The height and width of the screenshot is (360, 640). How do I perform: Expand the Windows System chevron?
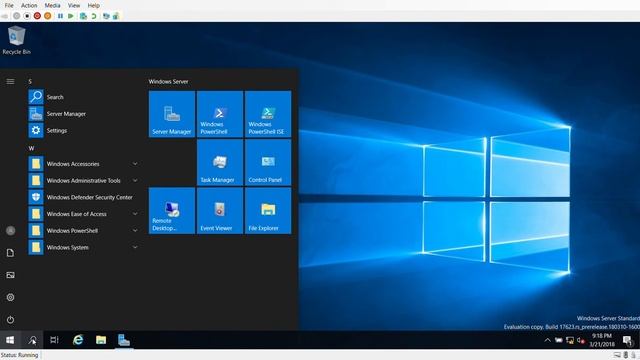135,247
